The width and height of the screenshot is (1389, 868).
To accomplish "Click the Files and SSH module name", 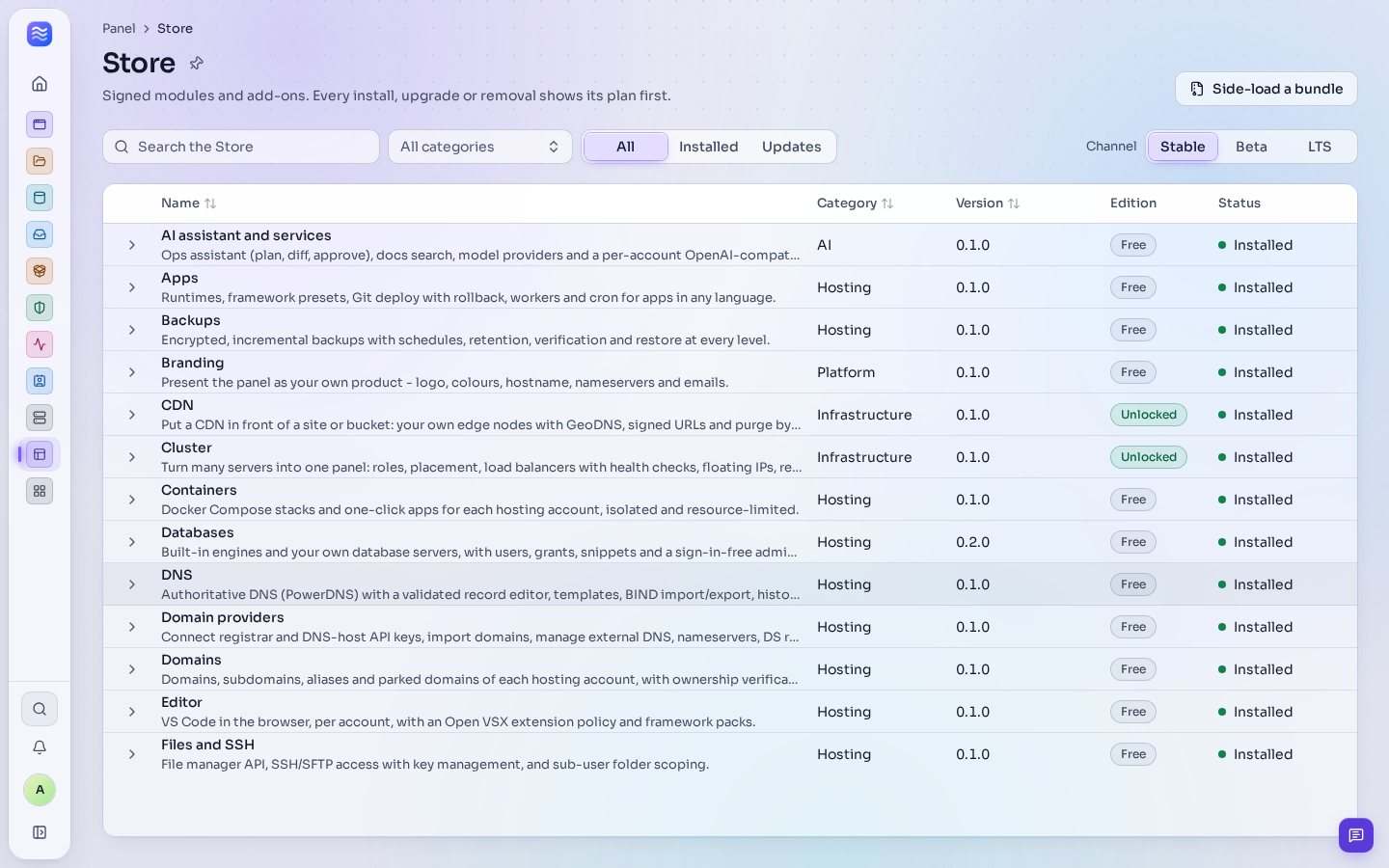I will 207,745.
